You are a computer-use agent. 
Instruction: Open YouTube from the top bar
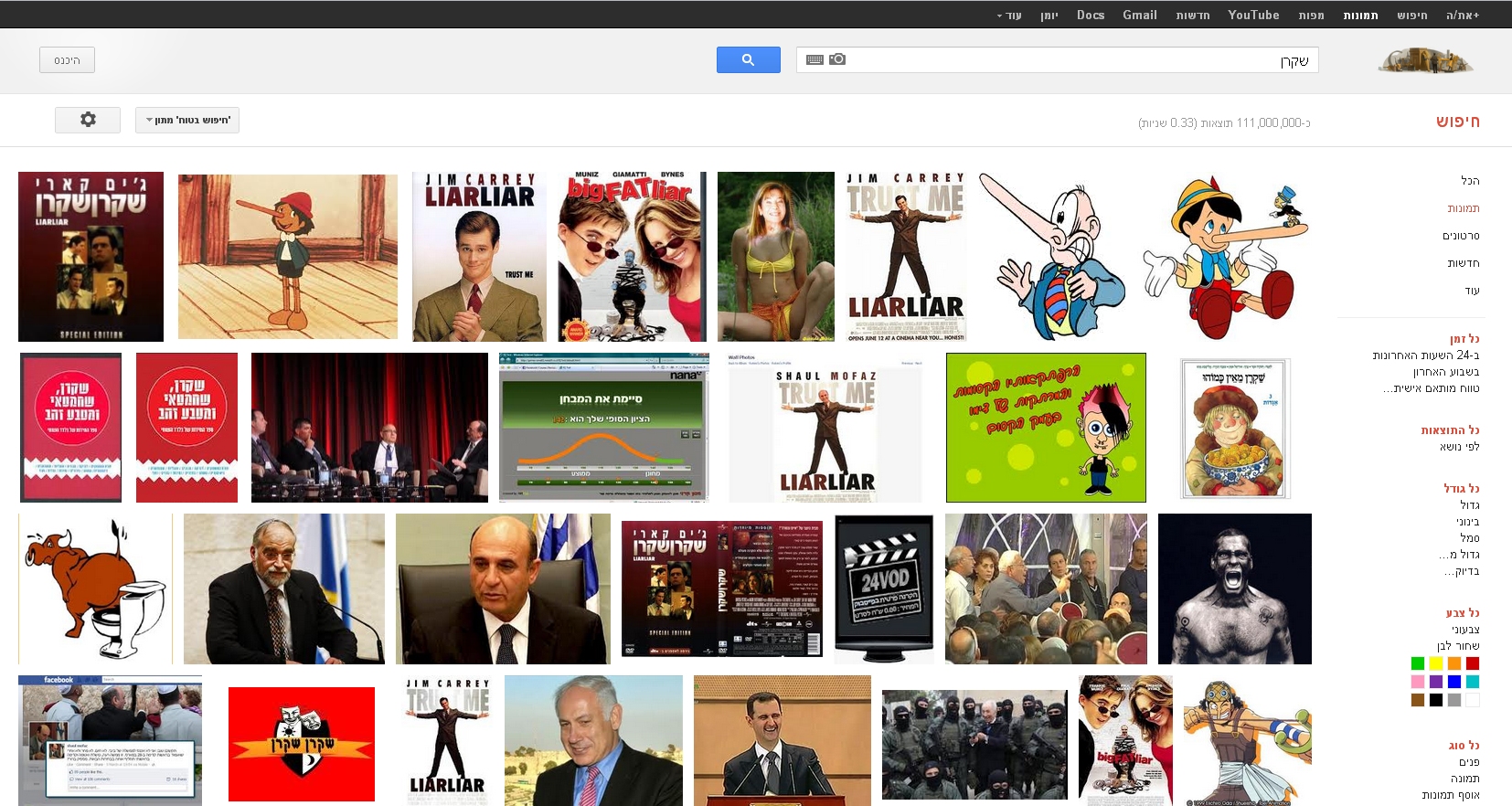pyautogui.click(x=1253, y=15)
